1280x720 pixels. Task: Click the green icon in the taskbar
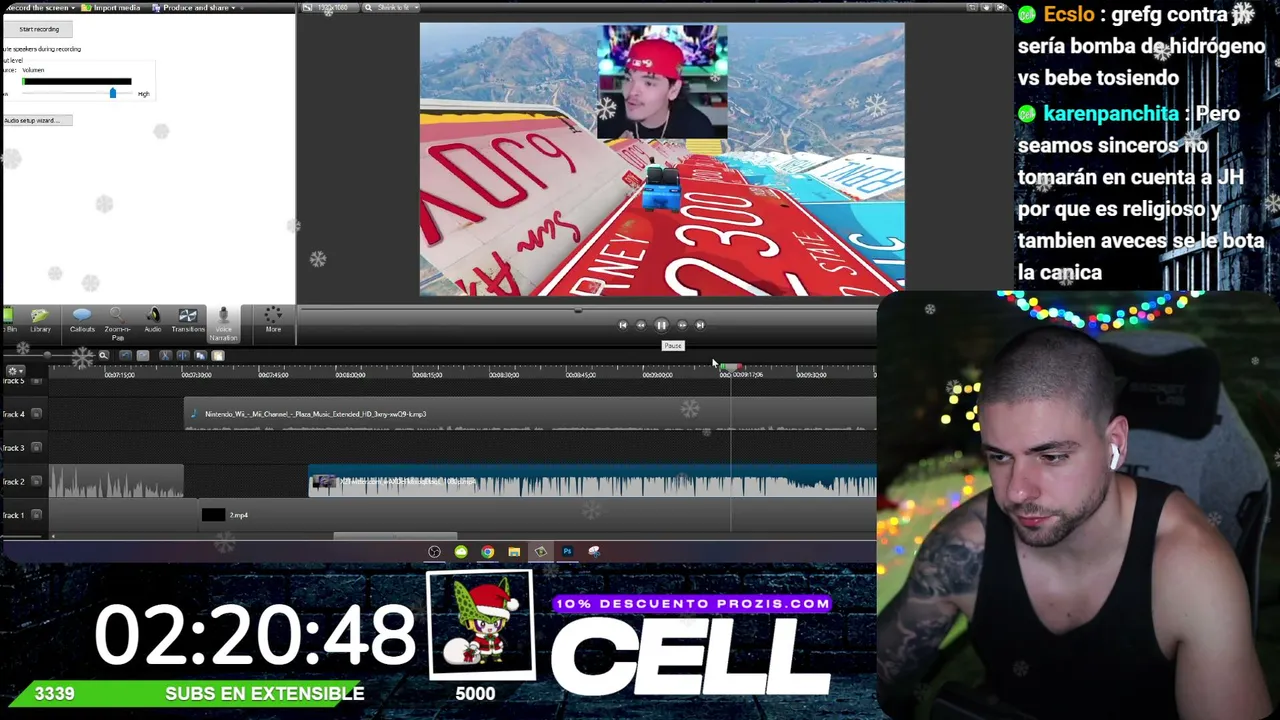point(461,552)
